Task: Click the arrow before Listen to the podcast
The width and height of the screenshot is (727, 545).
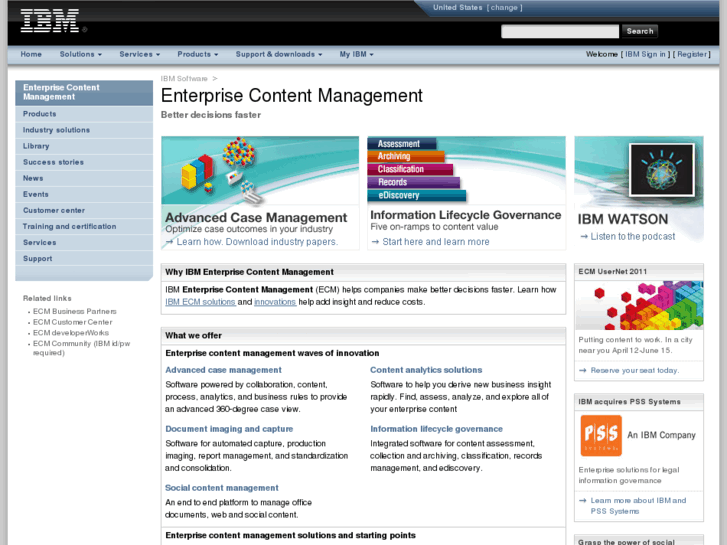Action: (x=584, y=237)
